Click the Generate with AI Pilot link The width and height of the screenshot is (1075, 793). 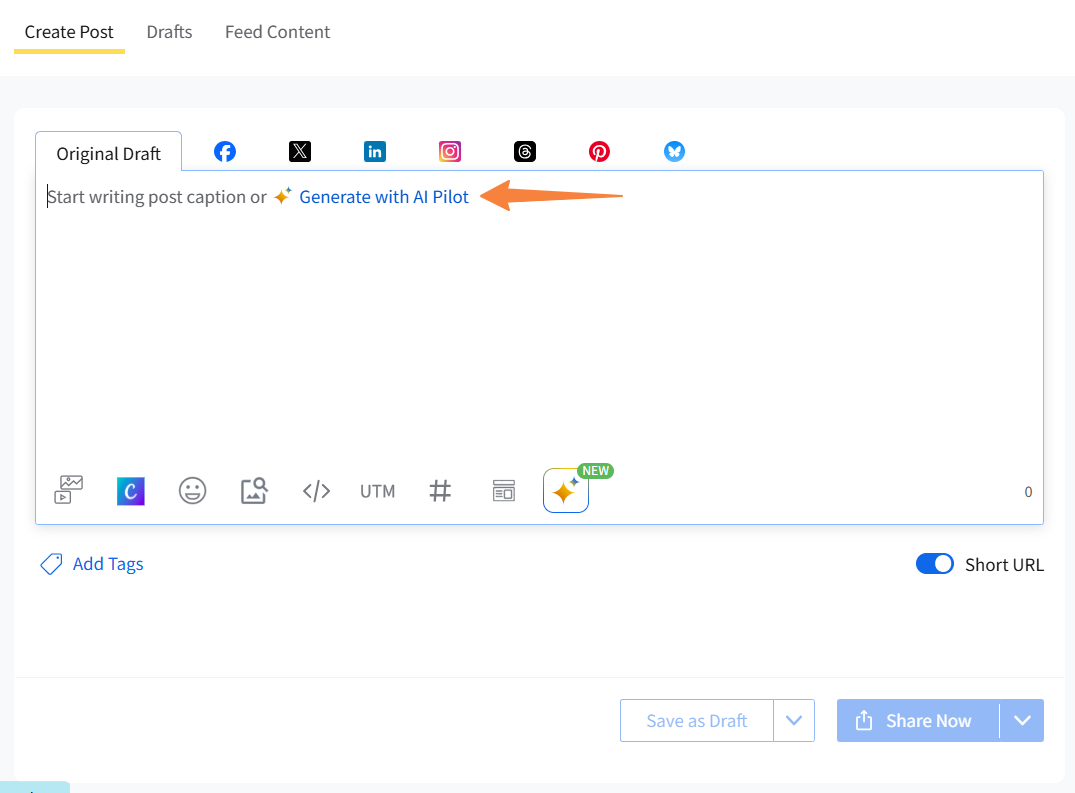[384, 197]
